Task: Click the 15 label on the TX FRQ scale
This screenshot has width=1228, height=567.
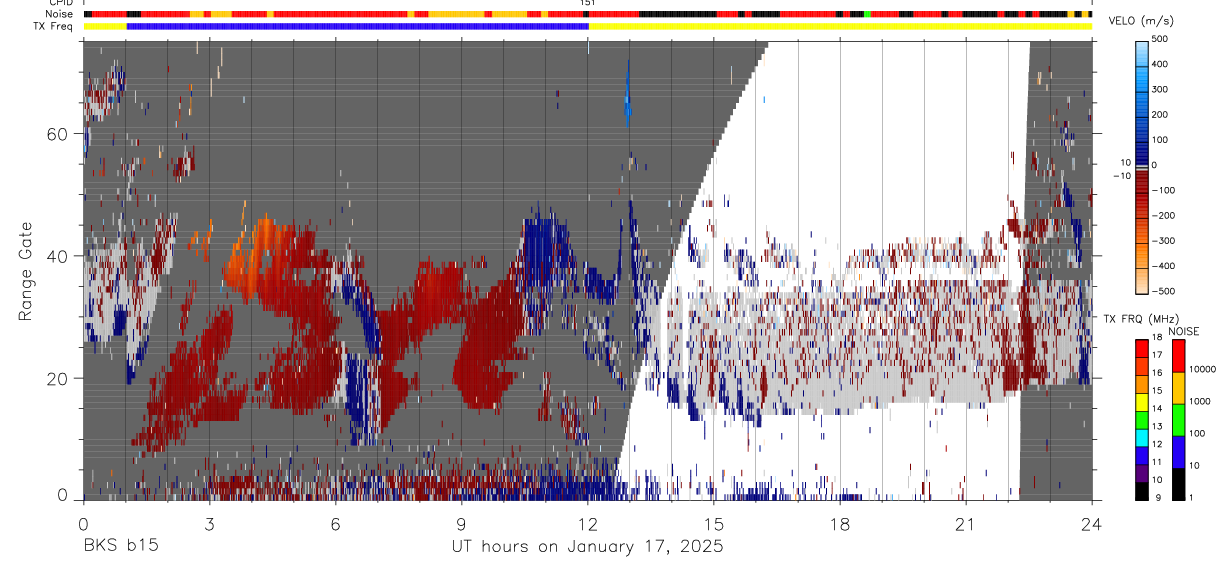Action: (x=1158, y=393)
